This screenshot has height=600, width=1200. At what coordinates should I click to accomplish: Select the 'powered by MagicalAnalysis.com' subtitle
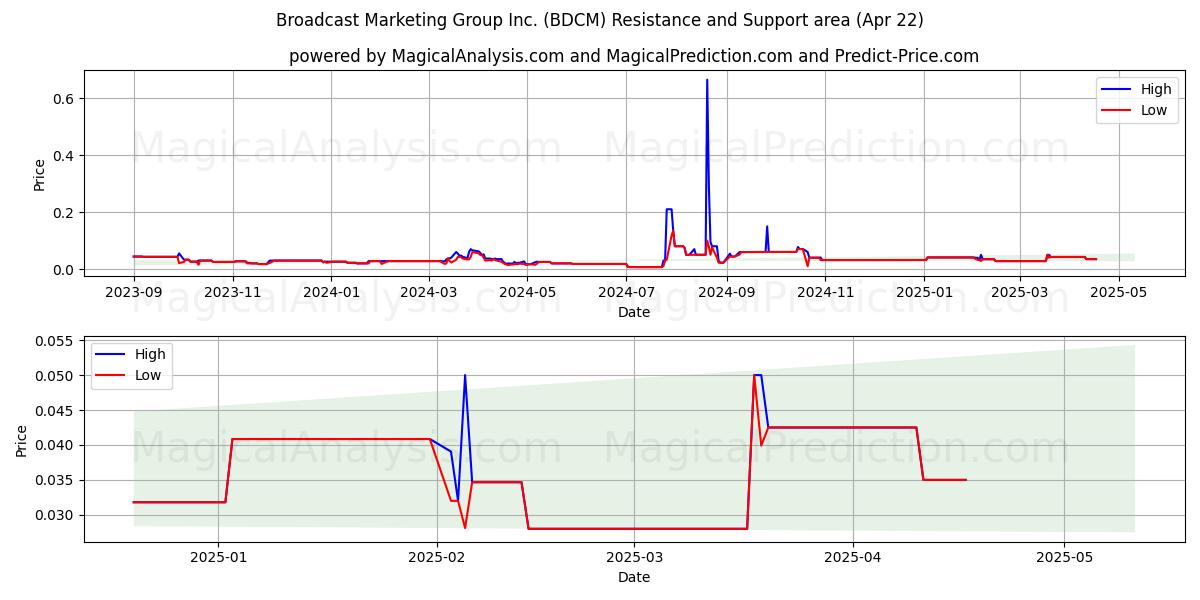tap(634, 56)
